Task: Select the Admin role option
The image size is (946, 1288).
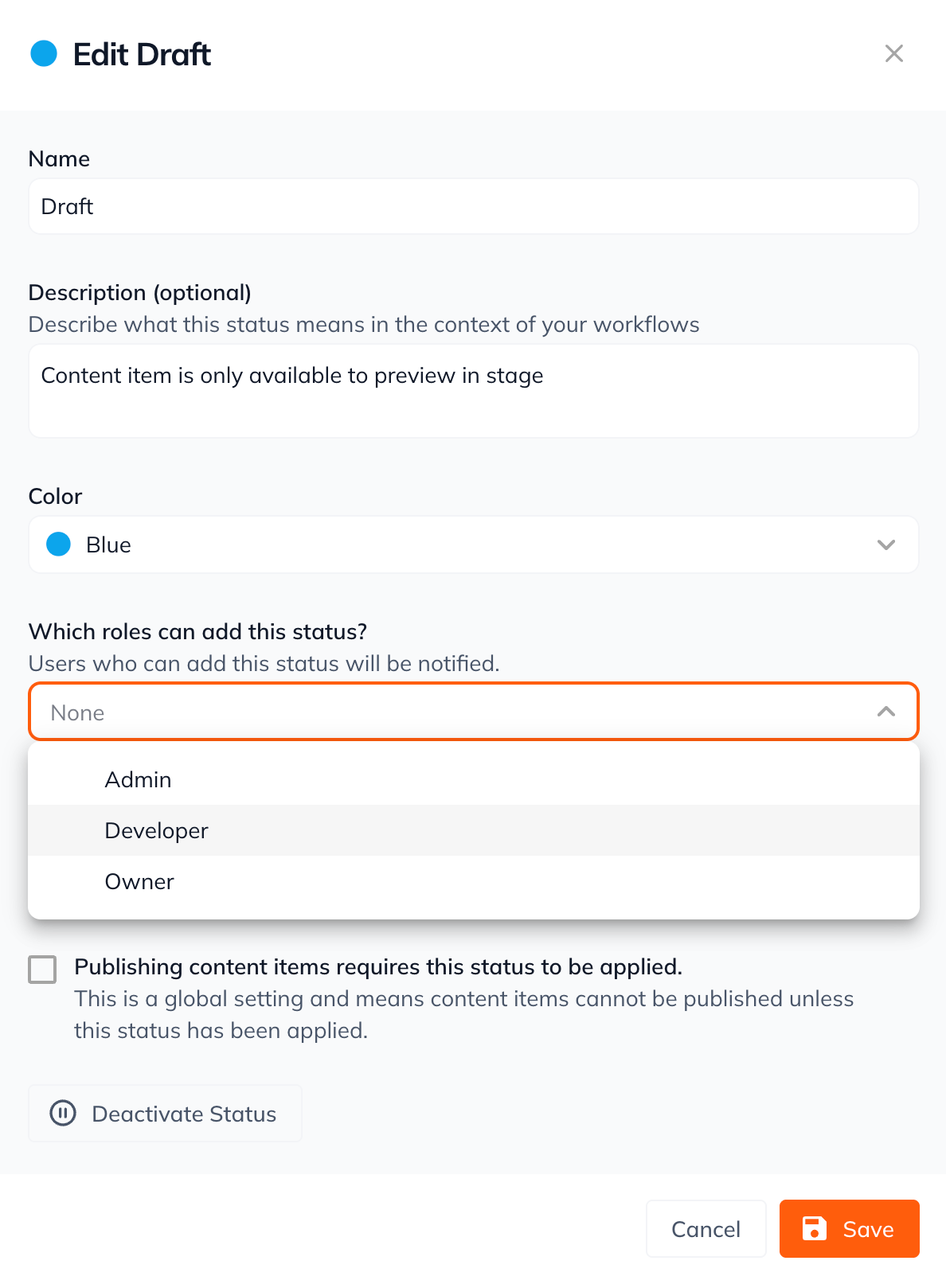Action: coord(139,779)
